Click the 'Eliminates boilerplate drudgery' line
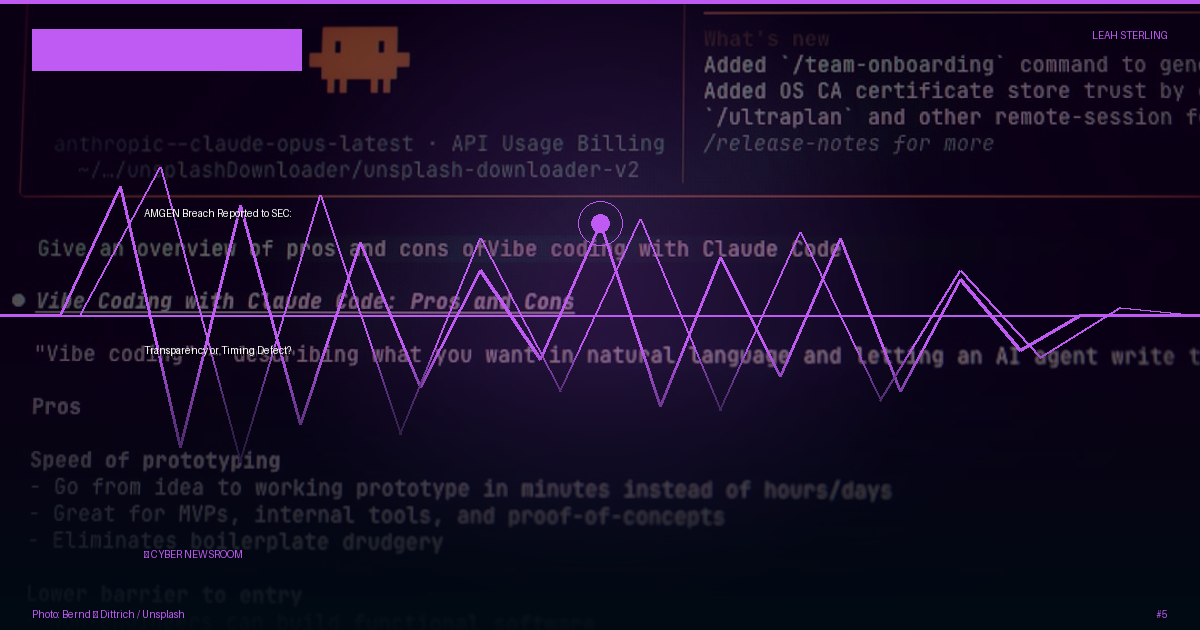1200x630 pixels. tap(236, 543)
